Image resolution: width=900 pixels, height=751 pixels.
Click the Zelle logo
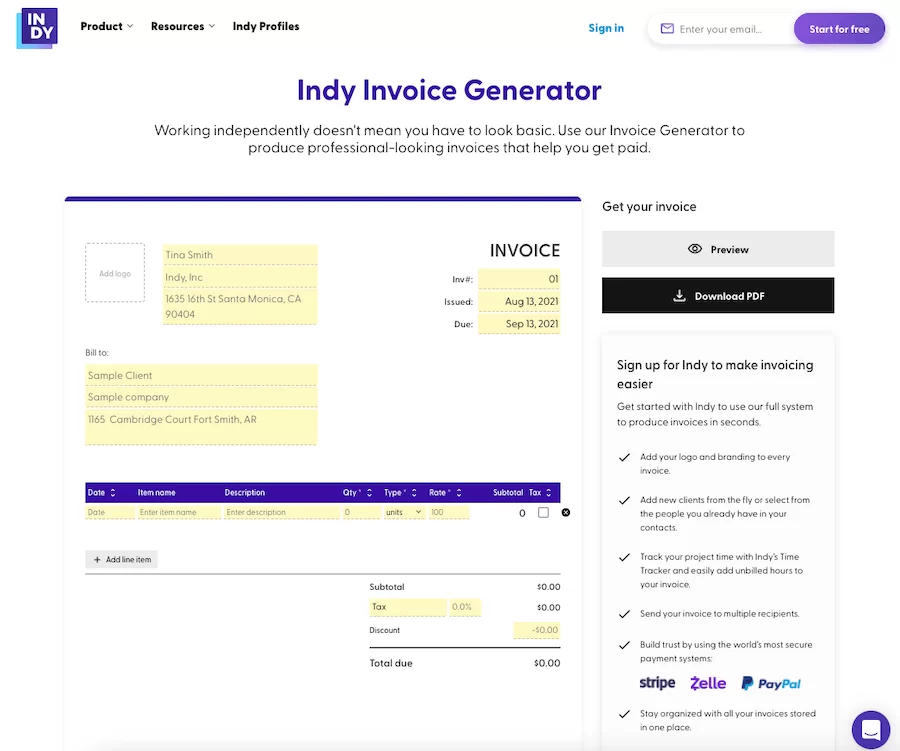coord(708,683)
